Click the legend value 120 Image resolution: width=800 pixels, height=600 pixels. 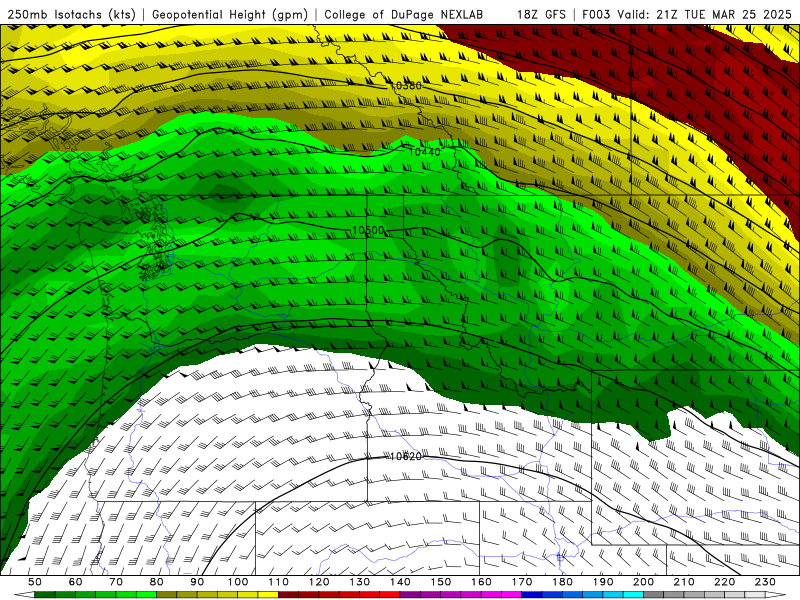pyautogui.click(x=319, y=582)
